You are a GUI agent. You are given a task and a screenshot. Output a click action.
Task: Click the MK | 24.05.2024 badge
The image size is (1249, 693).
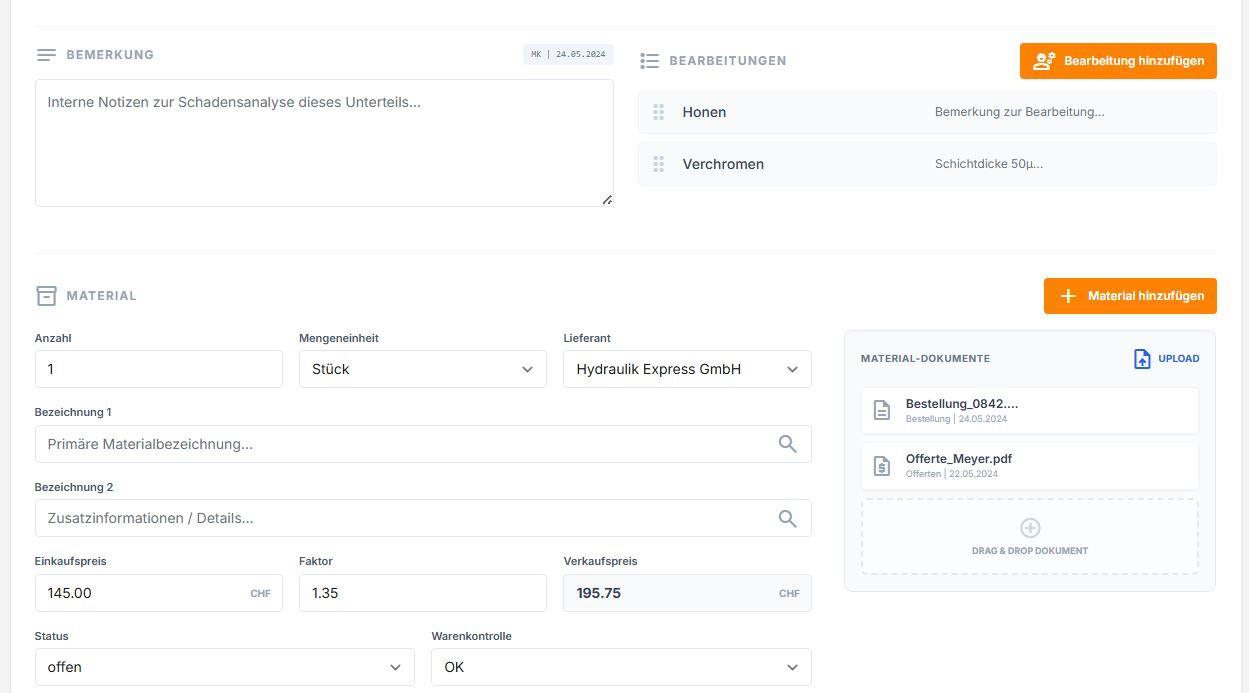point(568,54)
